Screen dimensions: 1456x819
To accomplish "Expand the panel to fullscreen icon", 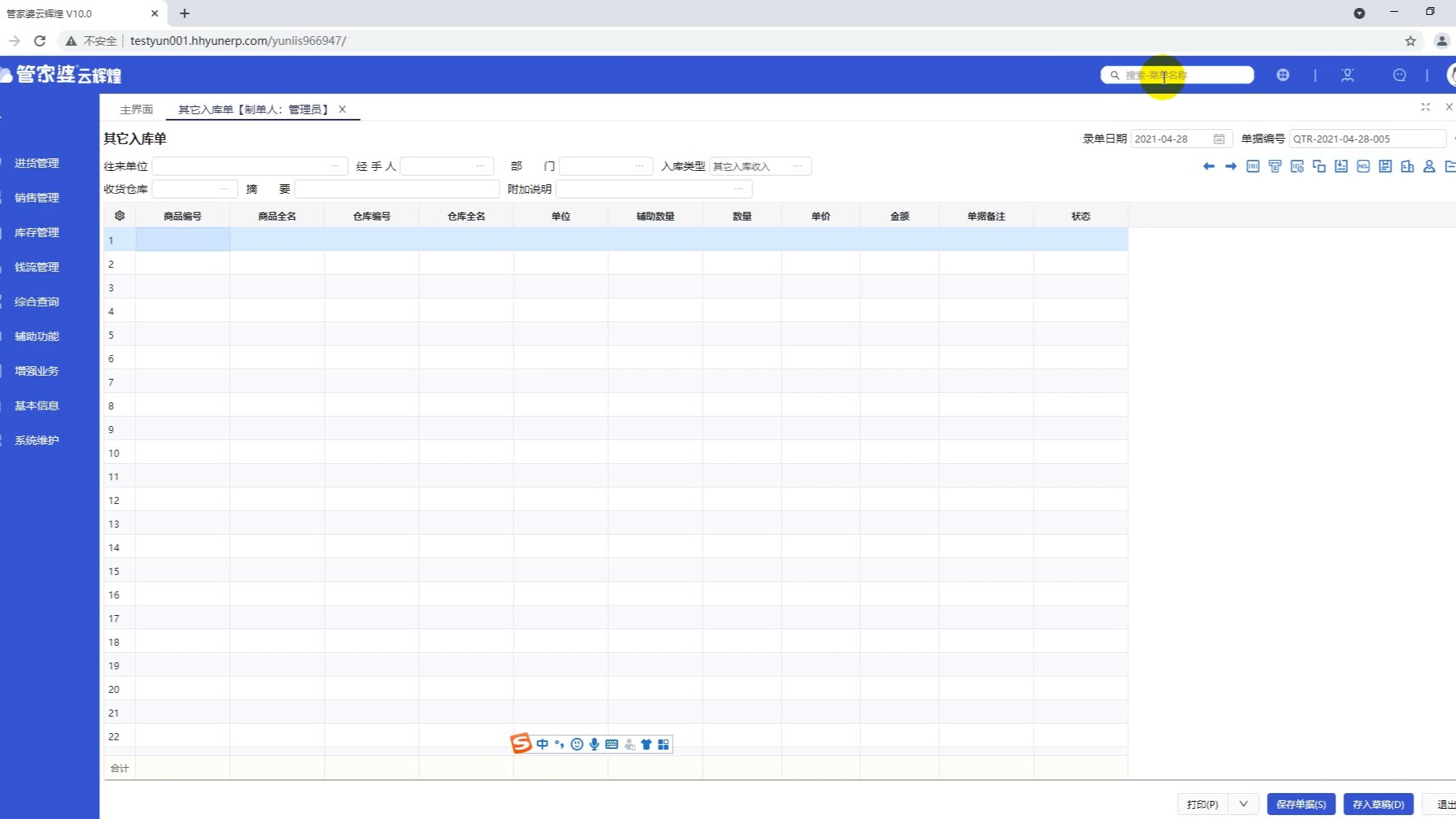I will click(1425, 107).
